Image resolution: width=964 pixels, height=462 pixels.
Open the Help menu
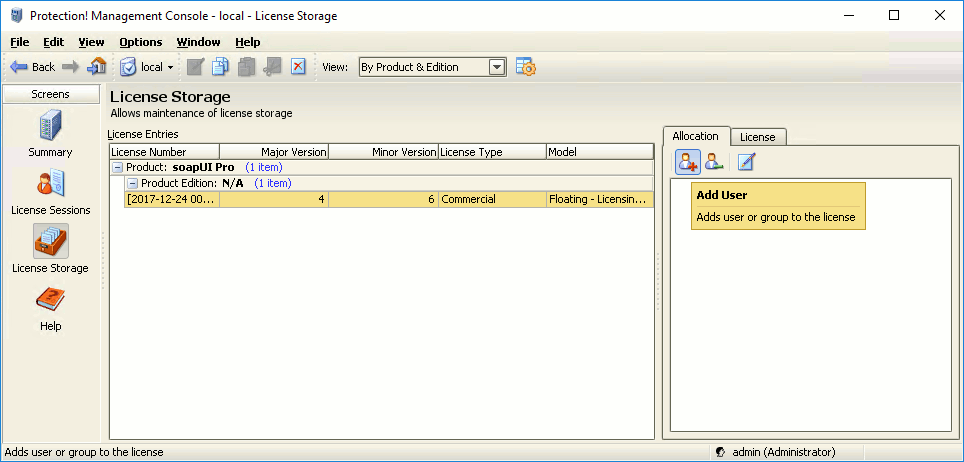tap(248, 42)
